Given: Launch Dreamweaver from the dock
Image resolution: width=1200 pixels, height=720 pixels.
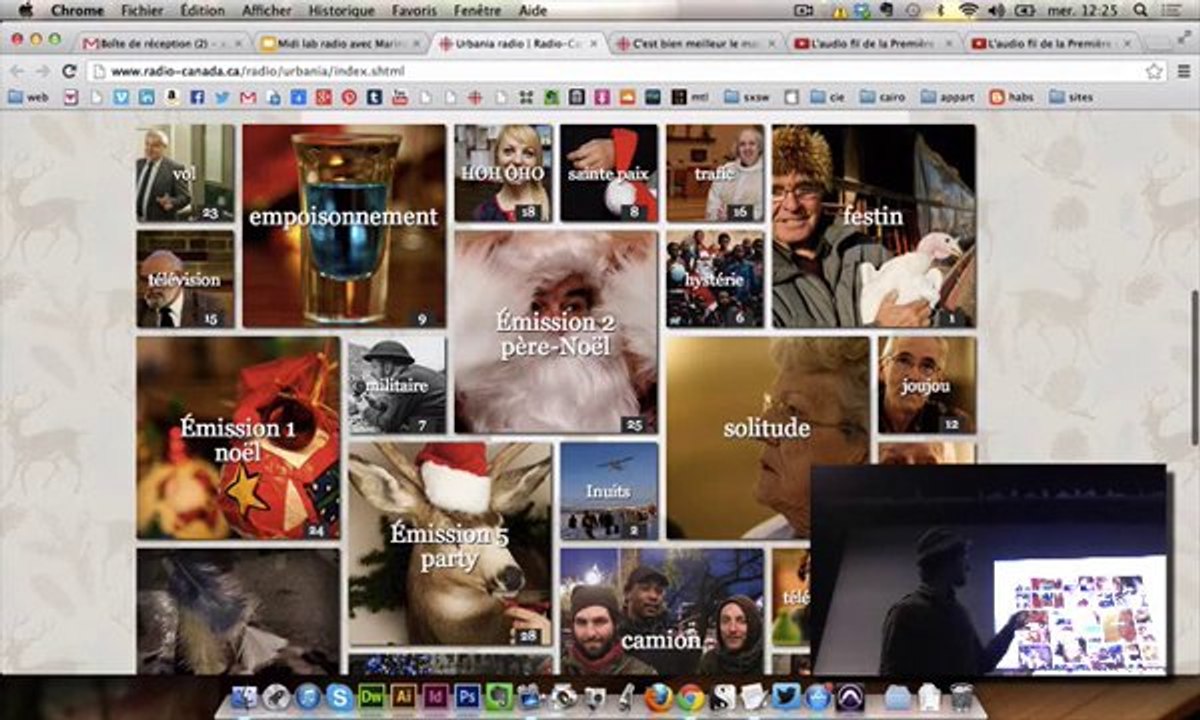Looking at the screenshot, I should point(371,697).
